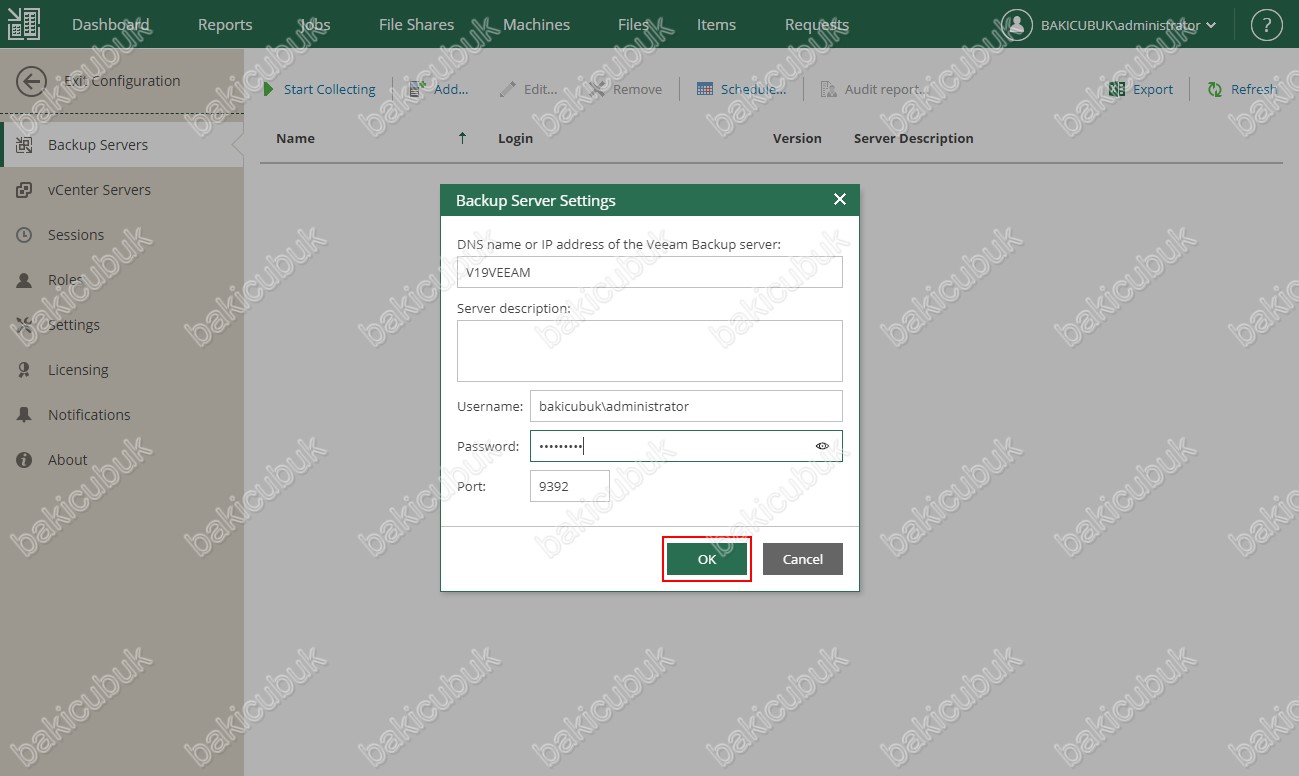Click the Exit Configuration back arrow icon
Screen dimensions: 1299x776
32,82
